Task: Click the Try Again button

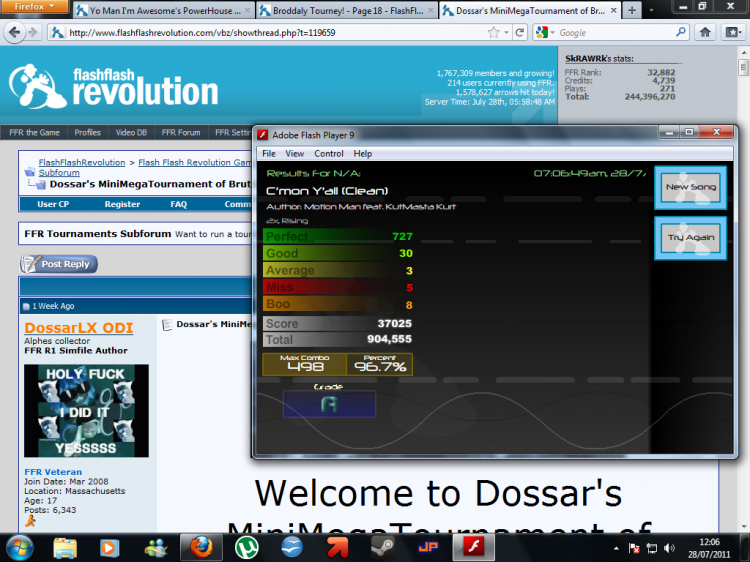Action: [x=690, y=238]
